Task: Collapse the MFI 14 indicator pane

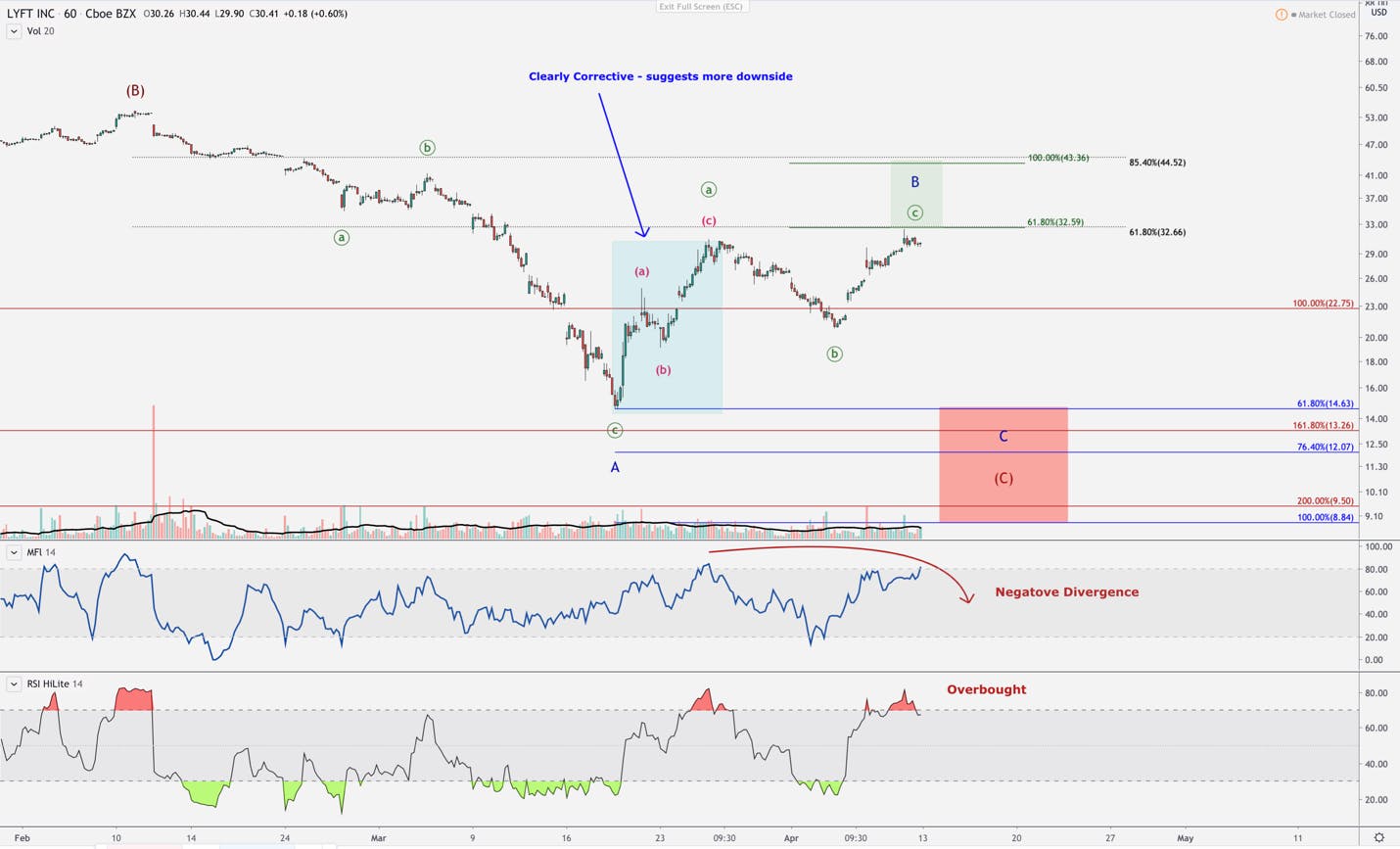Action: pyautogui.click(x=14, y=552)
